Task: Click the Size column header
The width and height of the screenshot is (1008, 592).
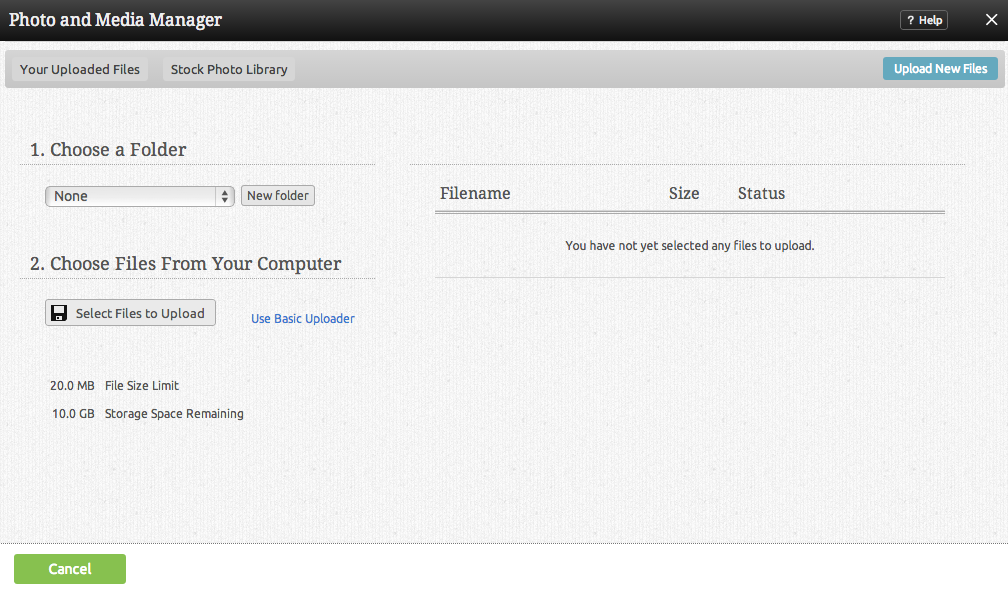Action: [x=684, y=193]
